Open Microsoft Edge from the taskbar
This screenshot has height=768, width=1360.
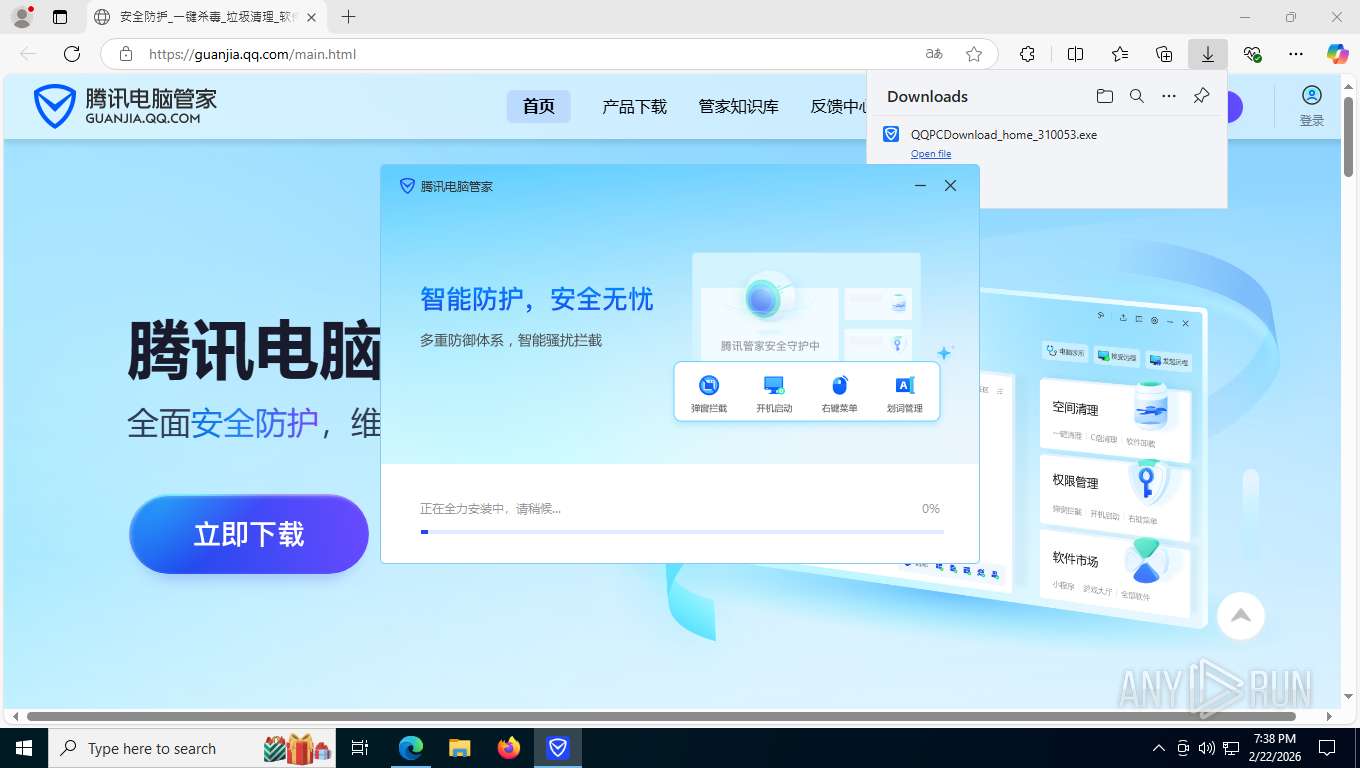(411, 748)
